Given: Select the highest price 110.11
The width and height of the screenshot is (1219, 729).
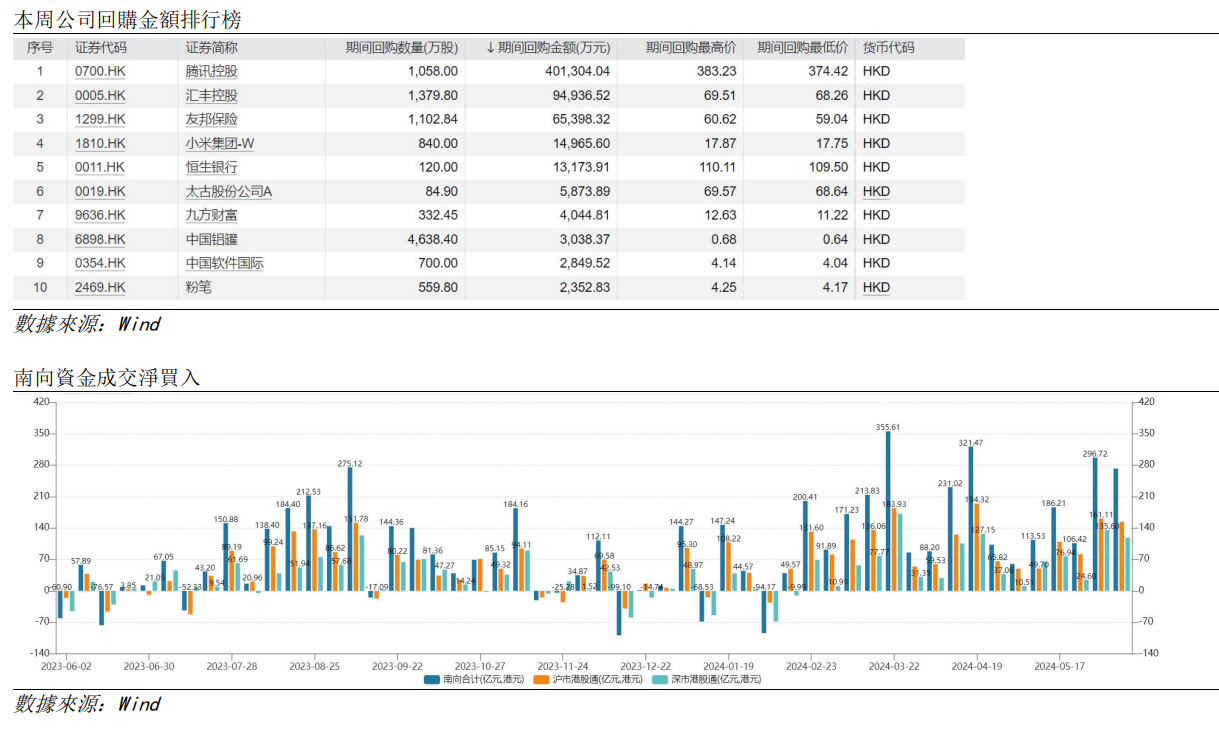Looking at the screenshot, I should [716, 167].
